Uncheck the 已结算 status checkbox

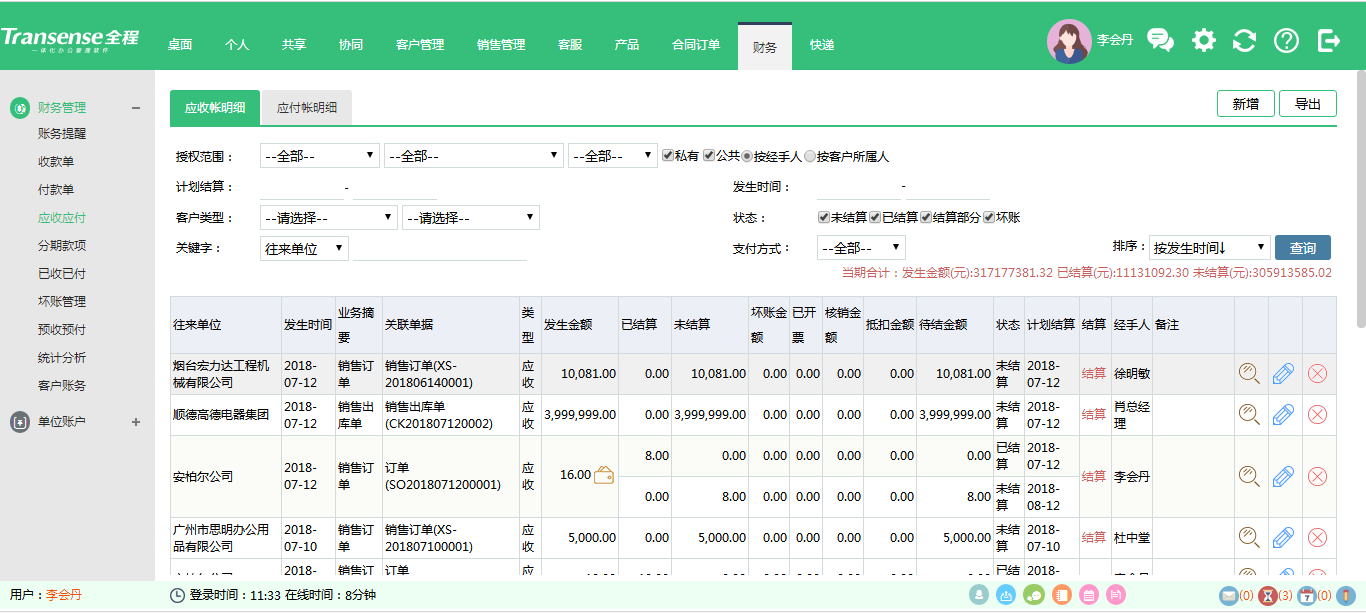875,217
